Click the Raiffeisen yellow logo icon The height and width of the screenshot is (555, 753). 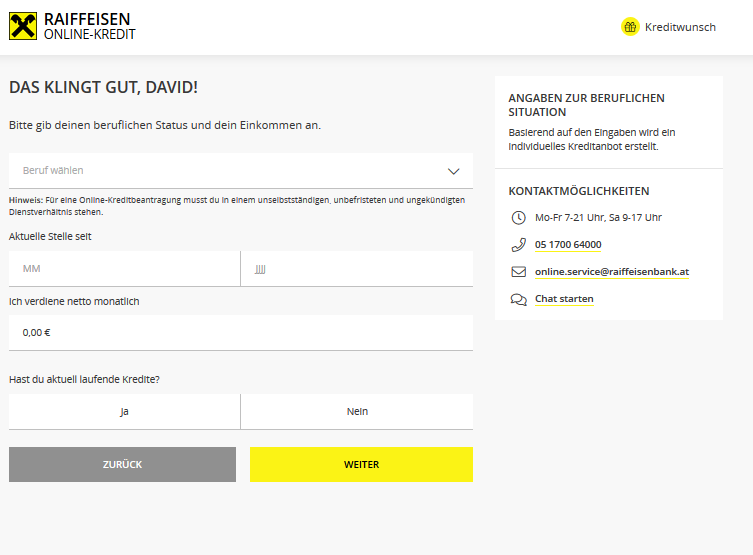[x=23, y=26]
